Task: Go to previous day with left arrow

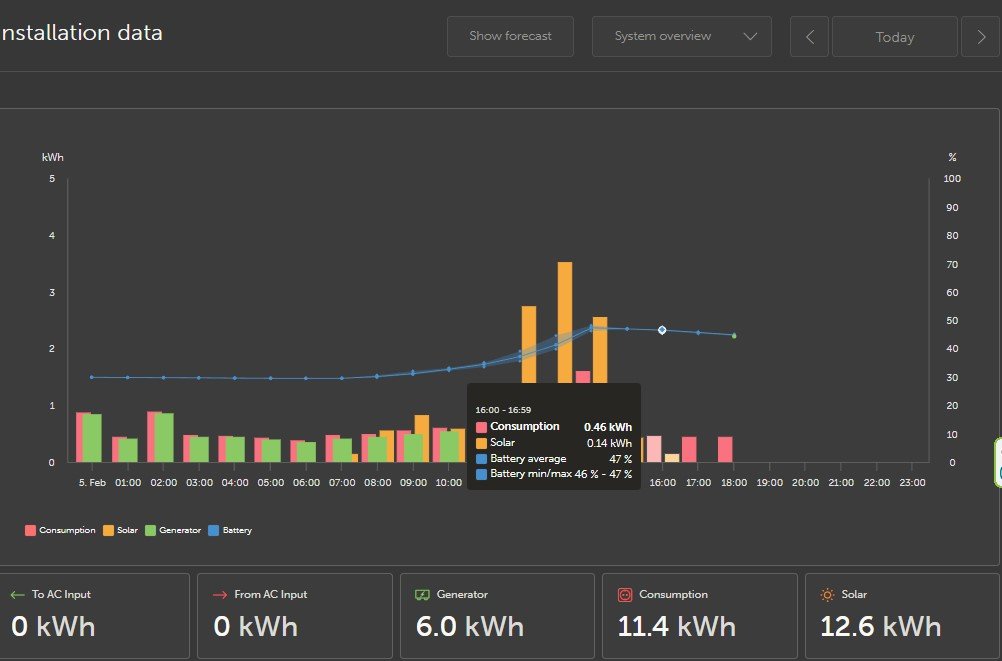Action: tap(809, 37)
